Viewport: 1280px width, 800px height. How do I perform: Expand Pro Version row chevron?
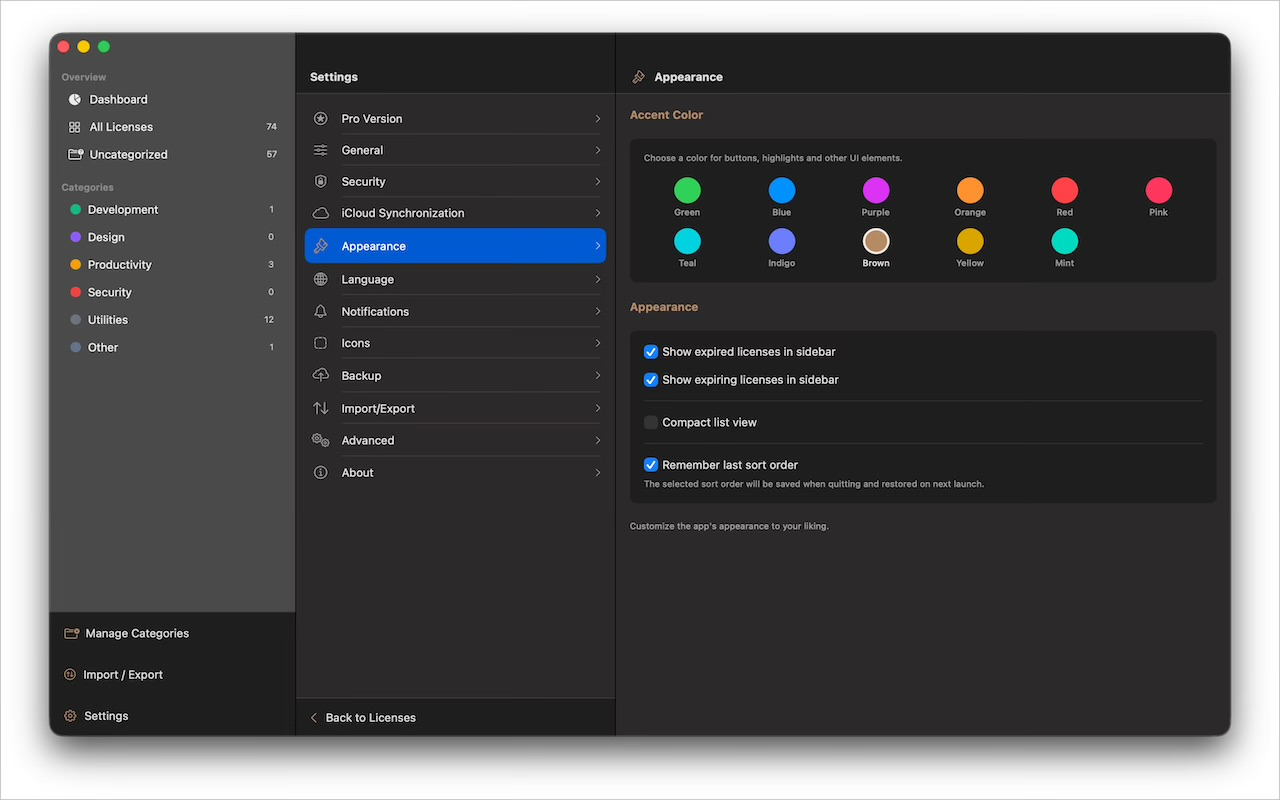(598, 119)
